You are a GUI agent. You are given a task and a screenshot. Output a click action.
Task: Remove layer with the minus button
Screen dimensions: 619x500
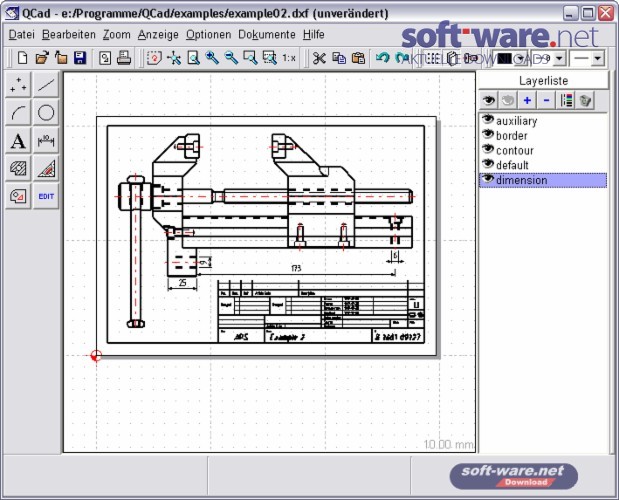pyautogui.click(x=546, y=101)
